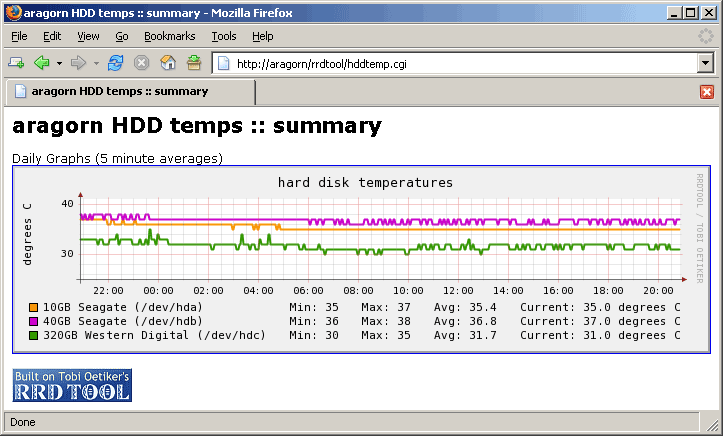
Task: Click the "degrees C" axis label
Action: [28, 234]
